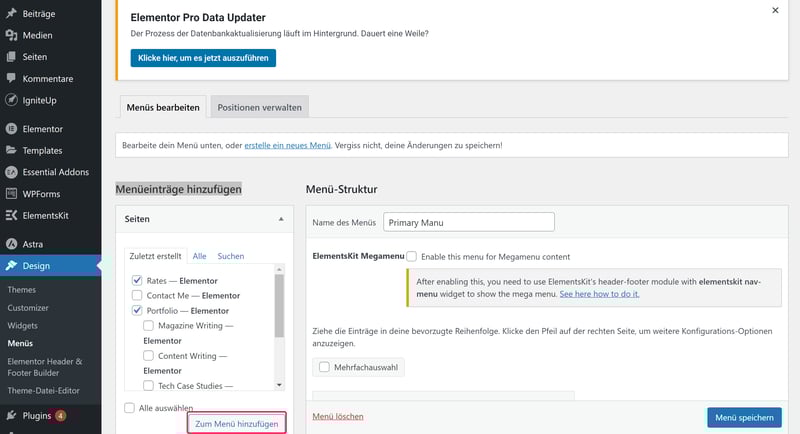Click the Beiträge pin icon in sidebar
This screenshot has width=800, height=434.
(11, 13)
